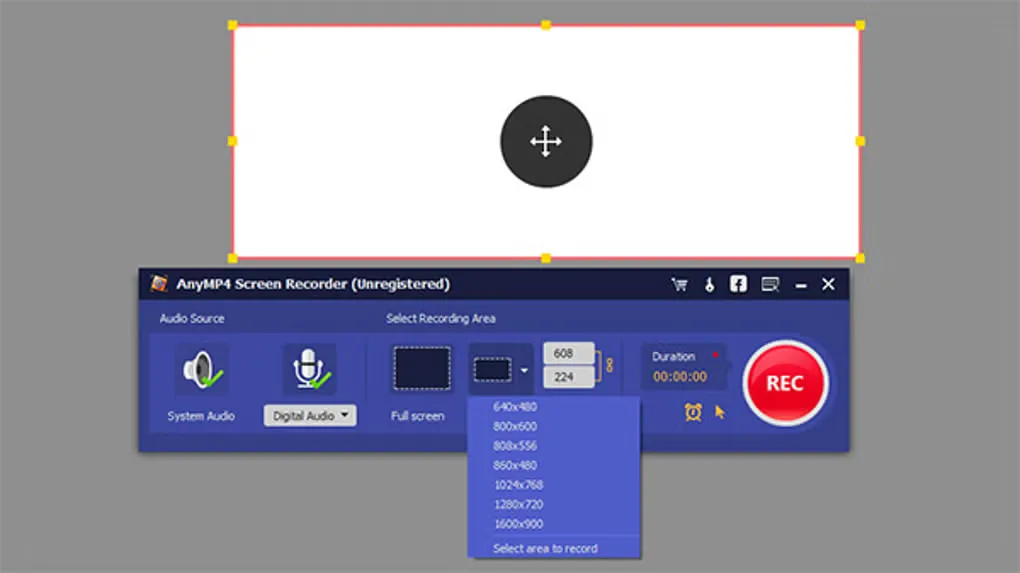Open the Digital Audio dropdown
The height and width of the screenshot is (573, 1020).
[x=310, y=416]
